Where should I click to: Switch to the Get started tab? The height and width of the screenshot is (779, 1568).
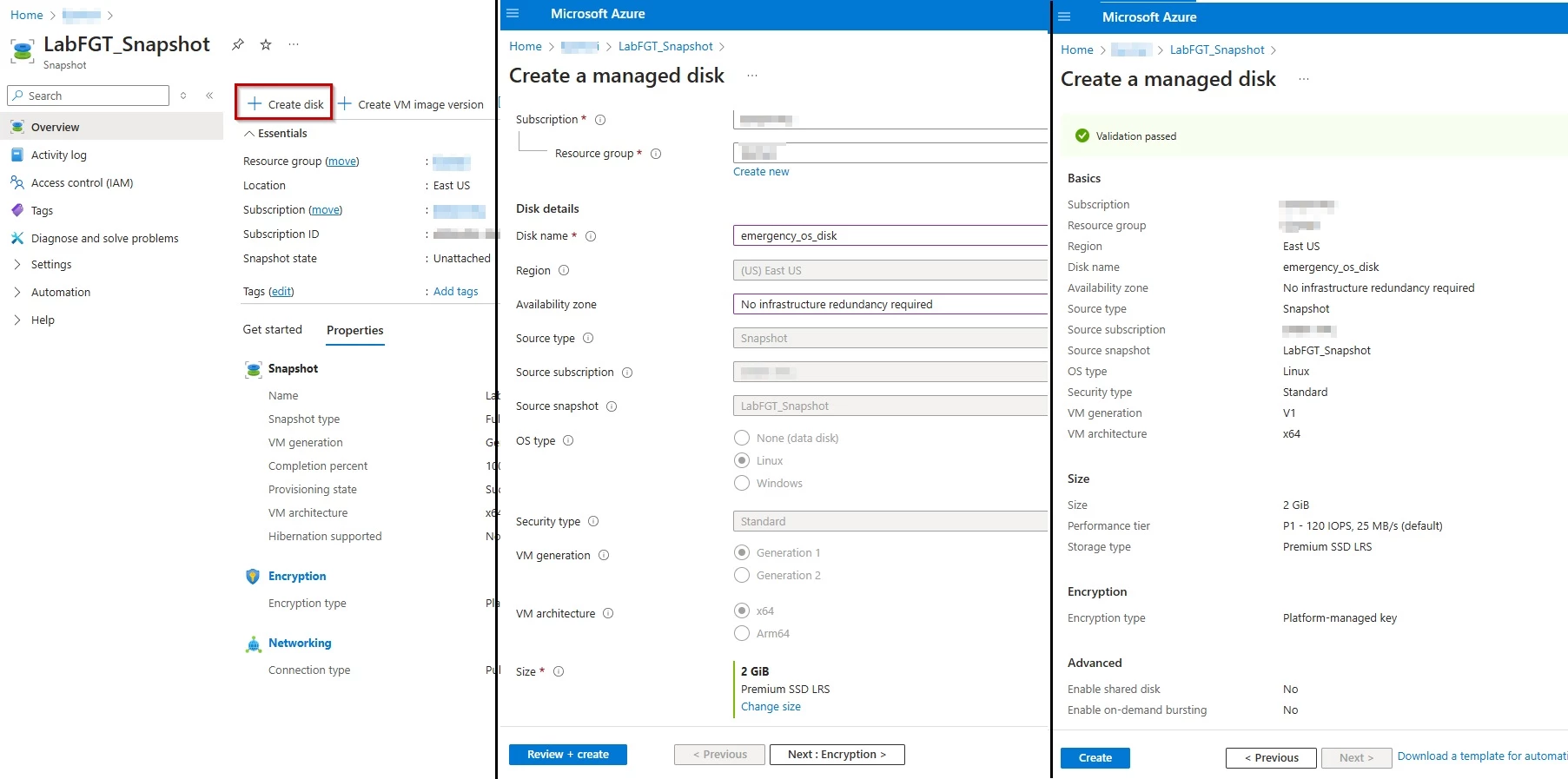tap(273, 329)
